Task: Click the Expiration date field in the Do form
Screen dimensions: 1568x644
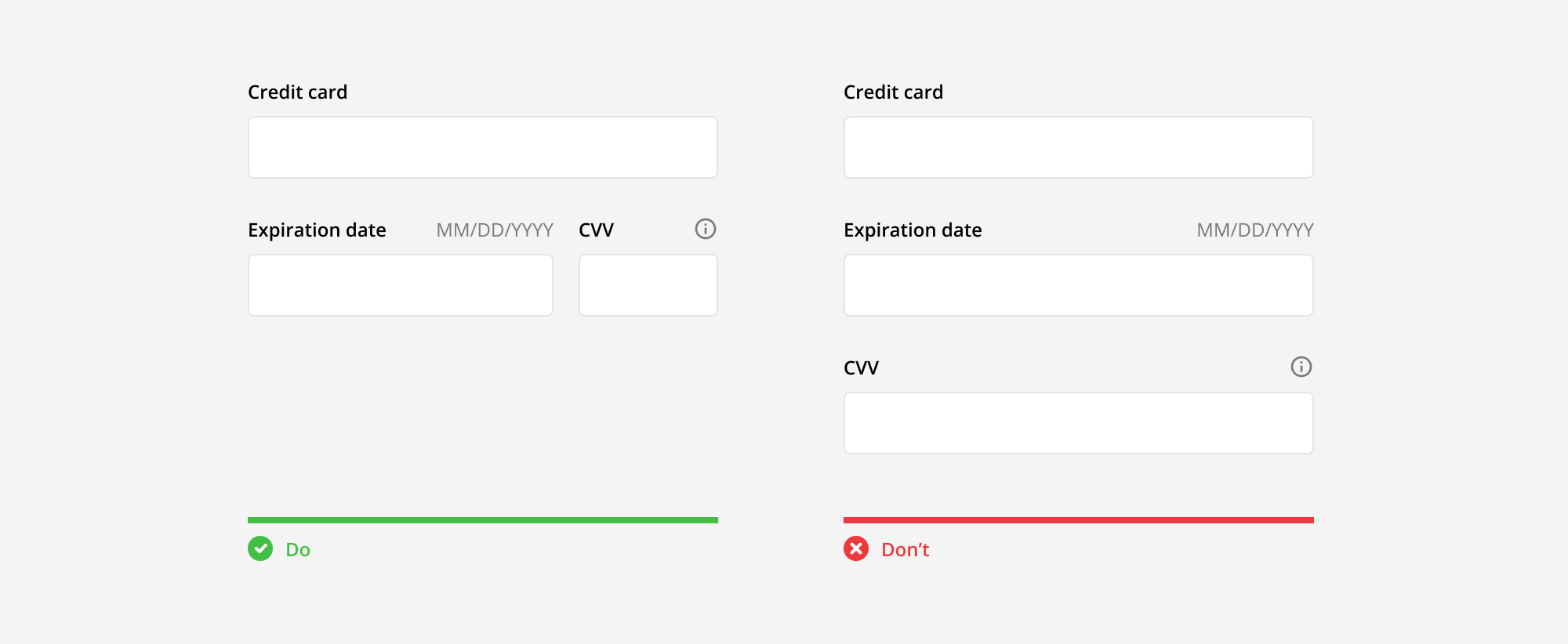Action: [401, 284]
